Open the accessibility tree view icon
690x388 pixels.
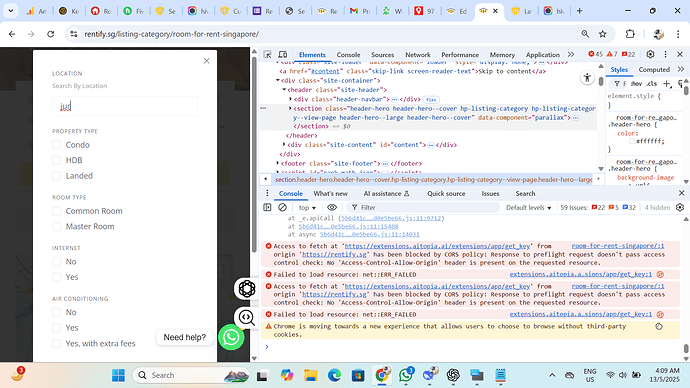[587, 78]
